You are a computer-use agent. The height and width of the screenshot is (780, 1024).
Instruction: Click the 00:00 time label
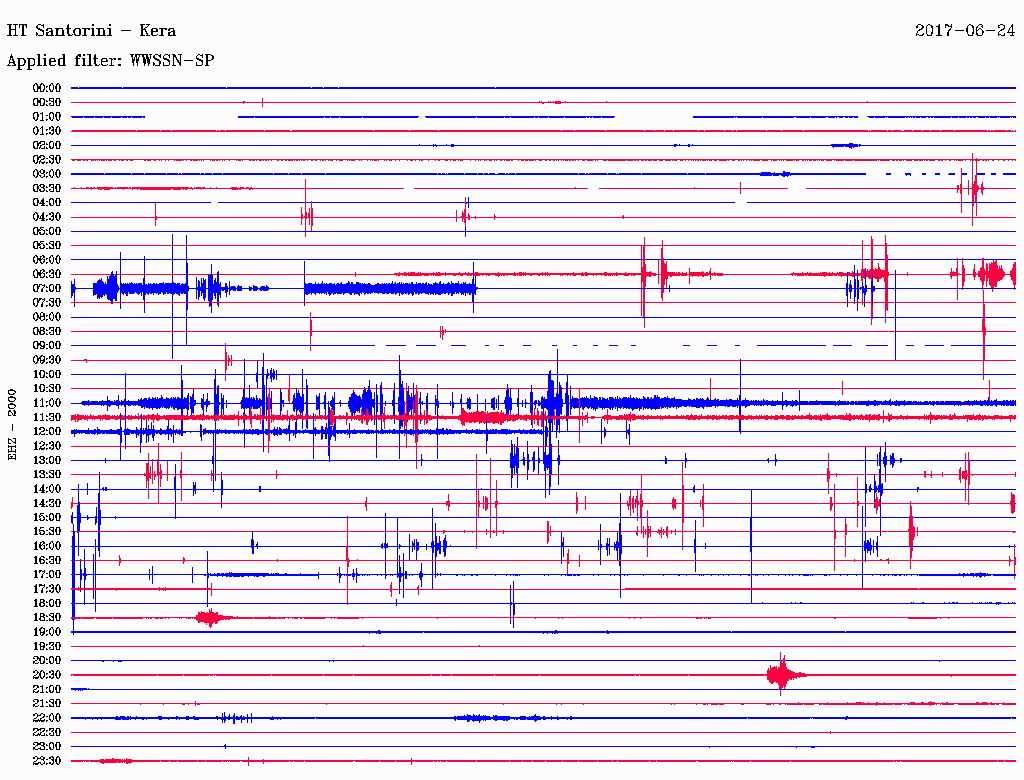coord(47,88)
